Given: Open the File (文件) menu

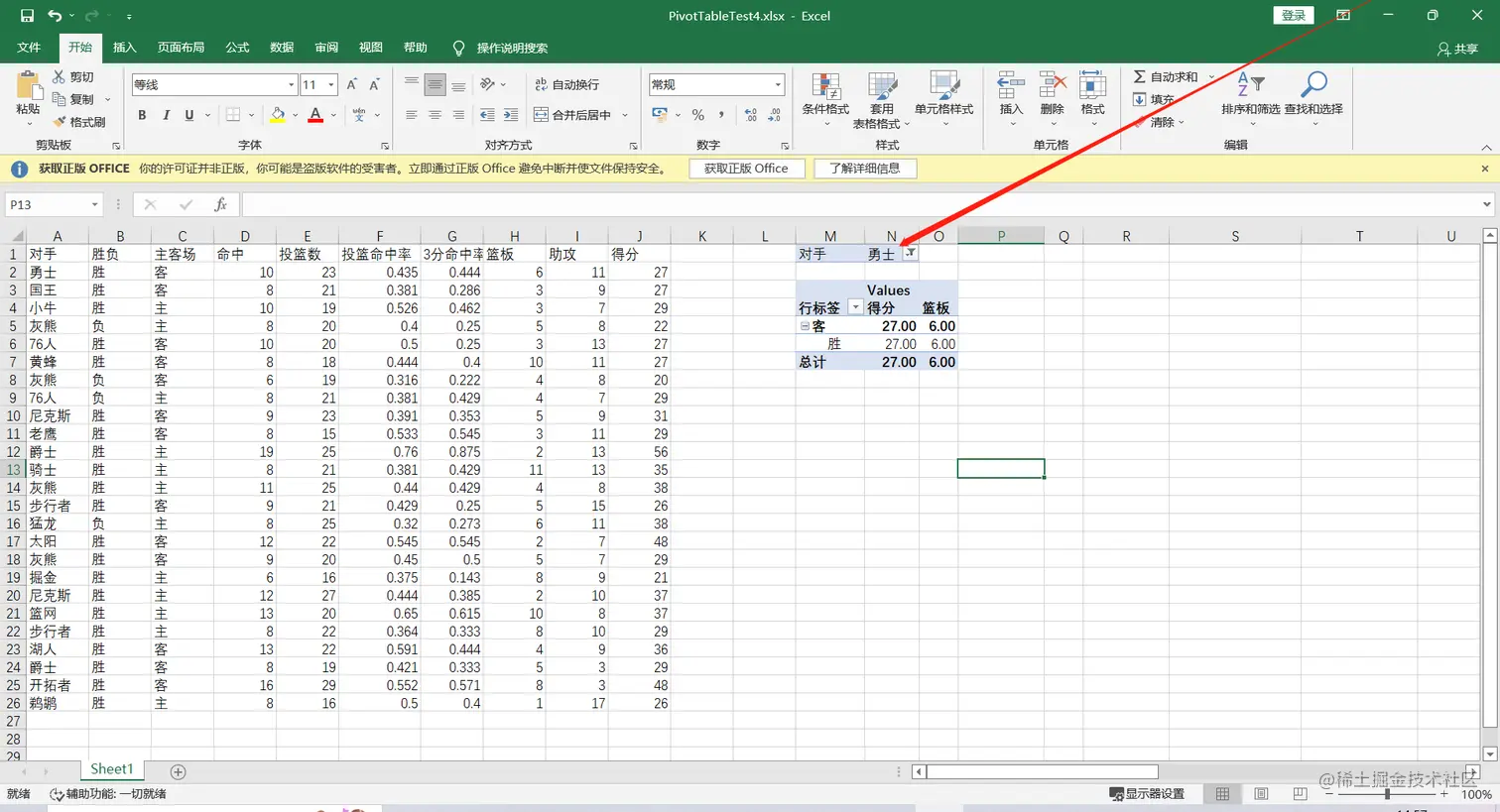Looking at the screenshot, I should tap(29, 48).
